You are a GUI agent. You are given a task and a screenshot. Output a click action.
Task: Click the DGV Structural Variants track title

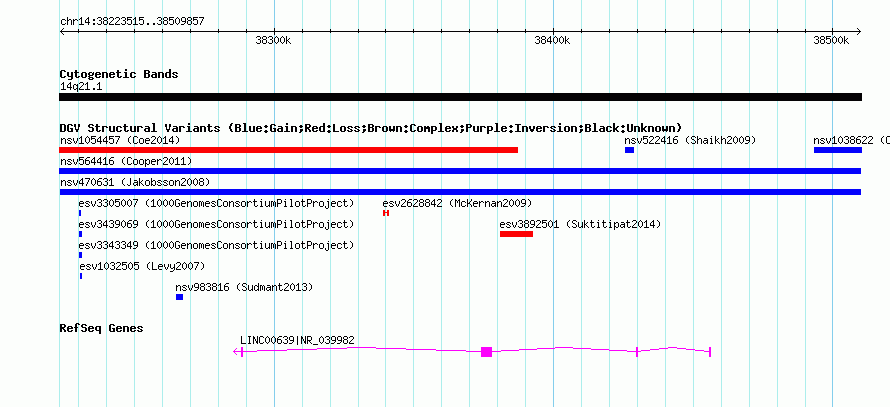point(371,128)
